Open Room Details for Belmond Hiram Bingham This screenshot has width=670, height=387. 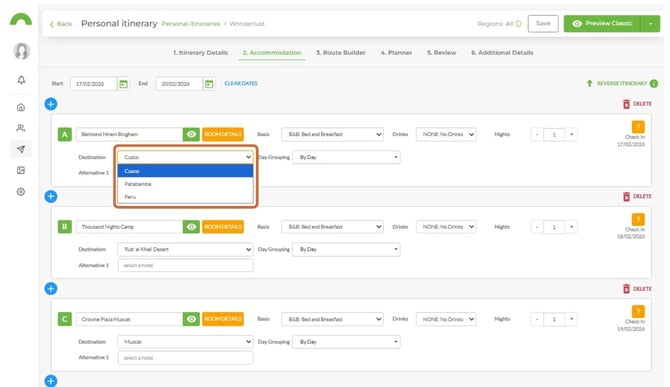(223, 134)
